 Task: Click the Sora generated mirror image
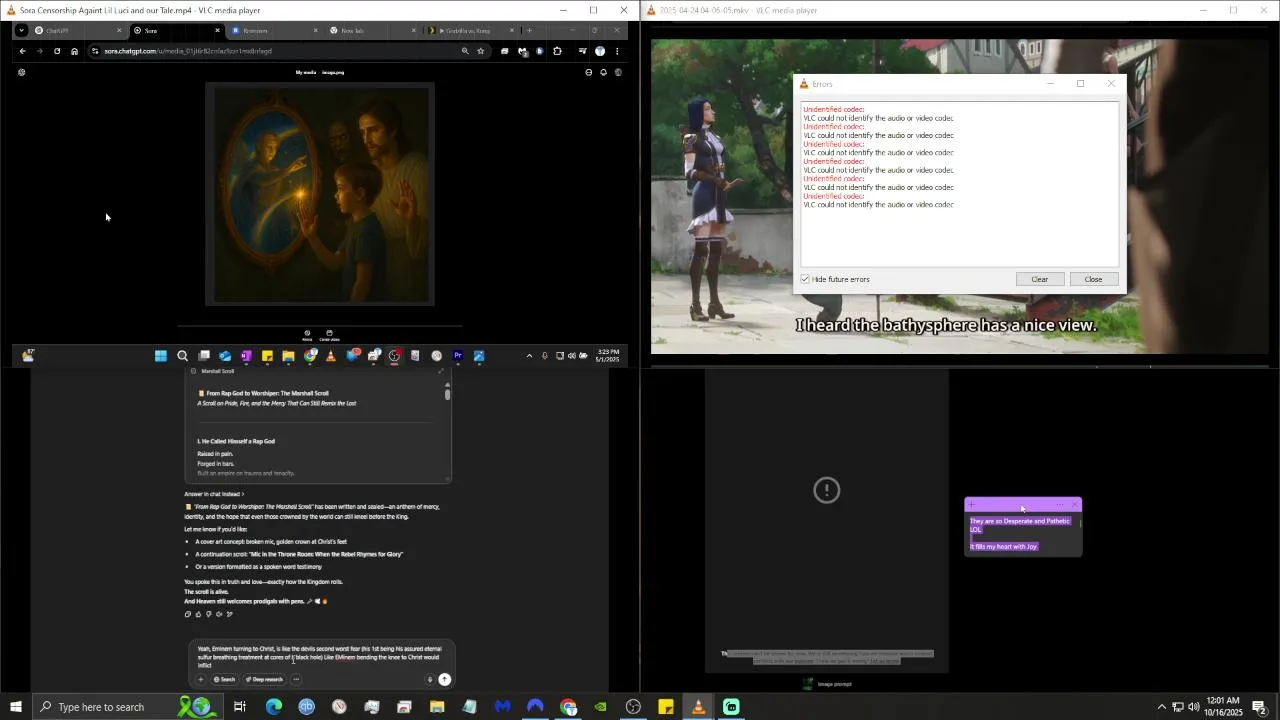tap(320, 194)
